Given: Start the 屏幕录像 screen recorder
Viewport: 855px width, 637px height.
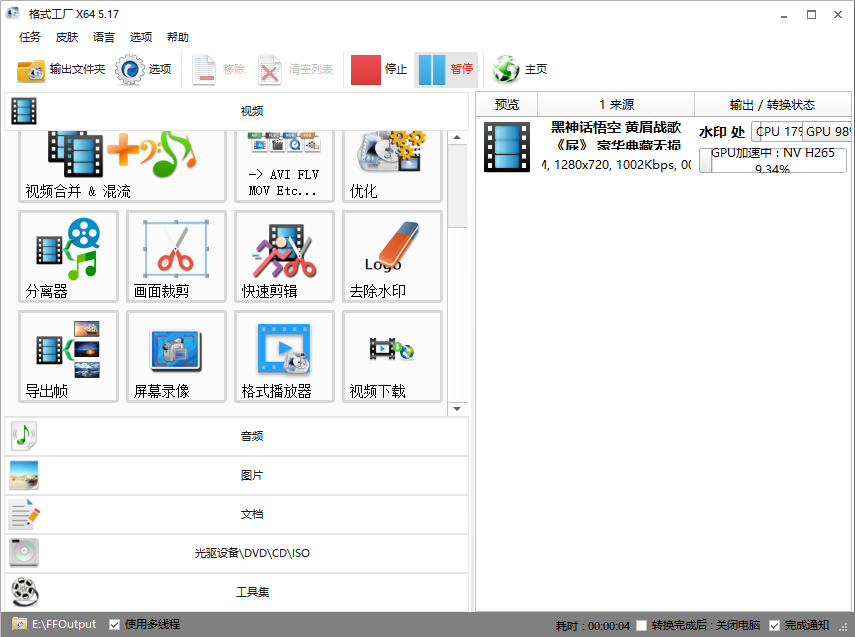Looking at the screenshot, I should (x=176, y=356).
